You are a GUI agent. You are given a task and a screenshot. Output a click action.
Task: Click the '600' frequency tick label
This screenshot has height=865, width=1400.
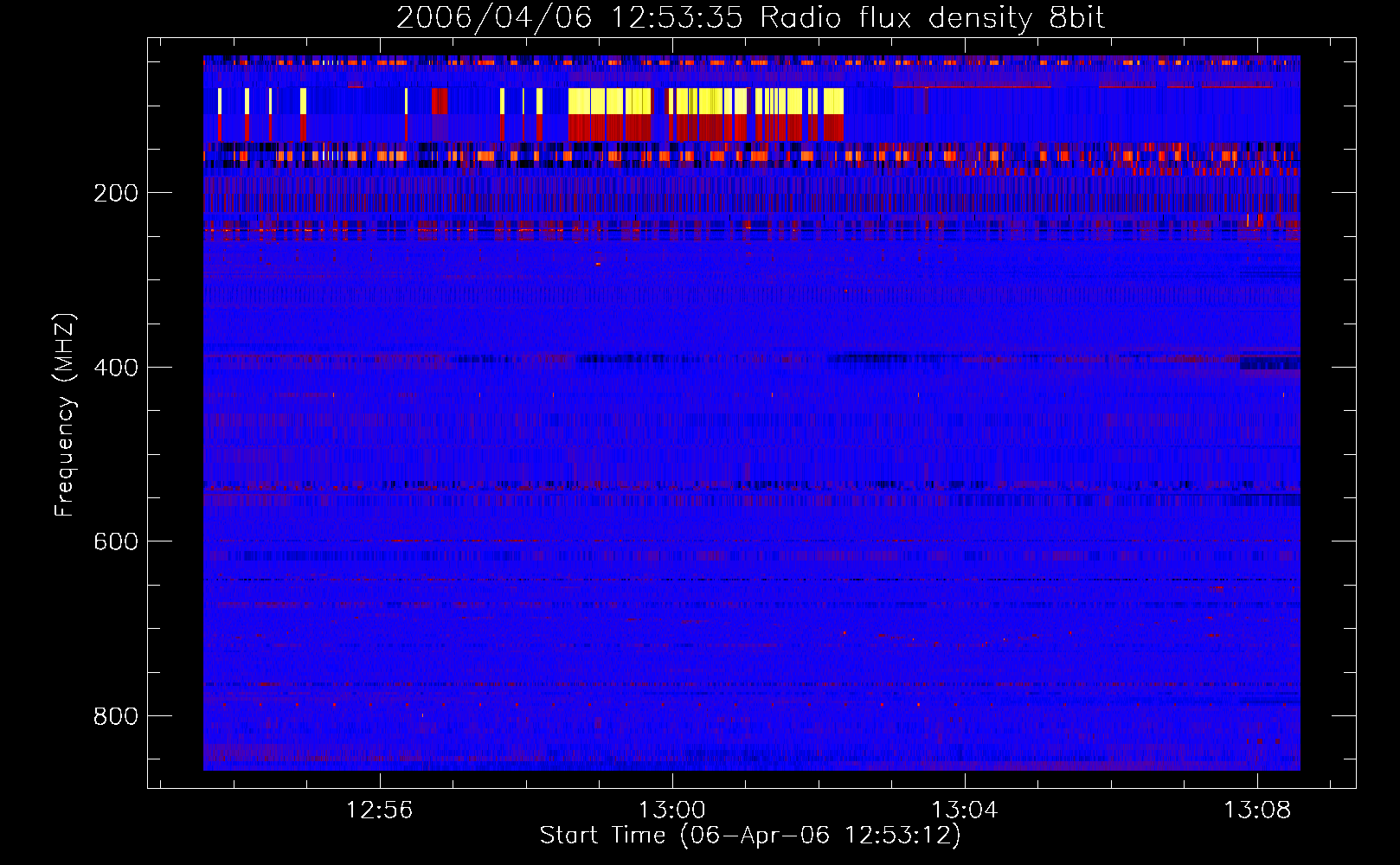(x=116, y=541)
